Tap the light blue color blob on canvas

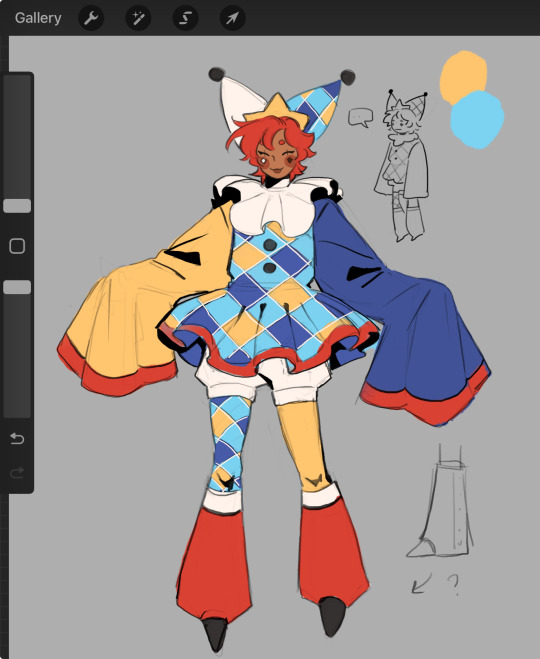tap(477, 120)
